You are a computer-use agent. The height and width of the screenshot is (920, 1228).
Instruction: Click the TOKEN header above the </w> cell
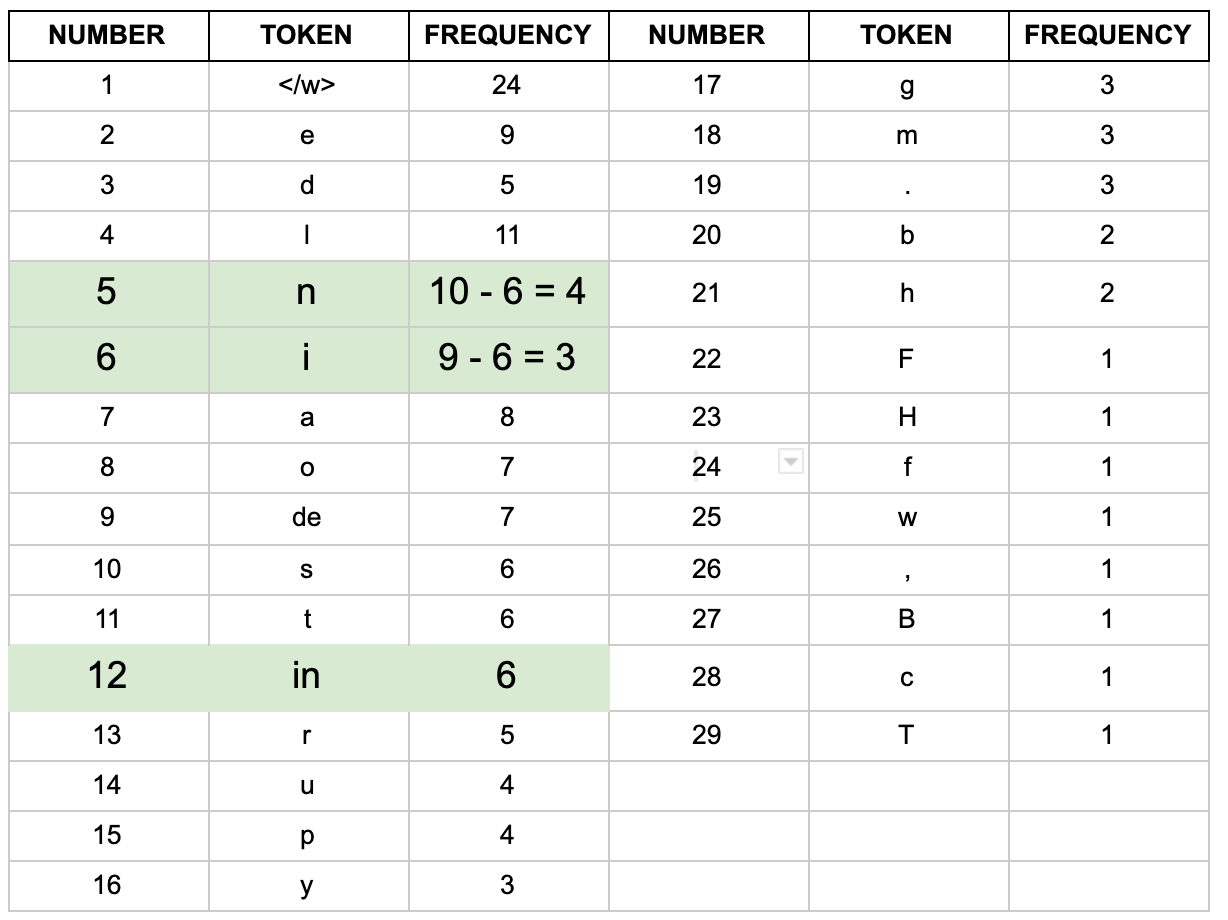[307, 35]
